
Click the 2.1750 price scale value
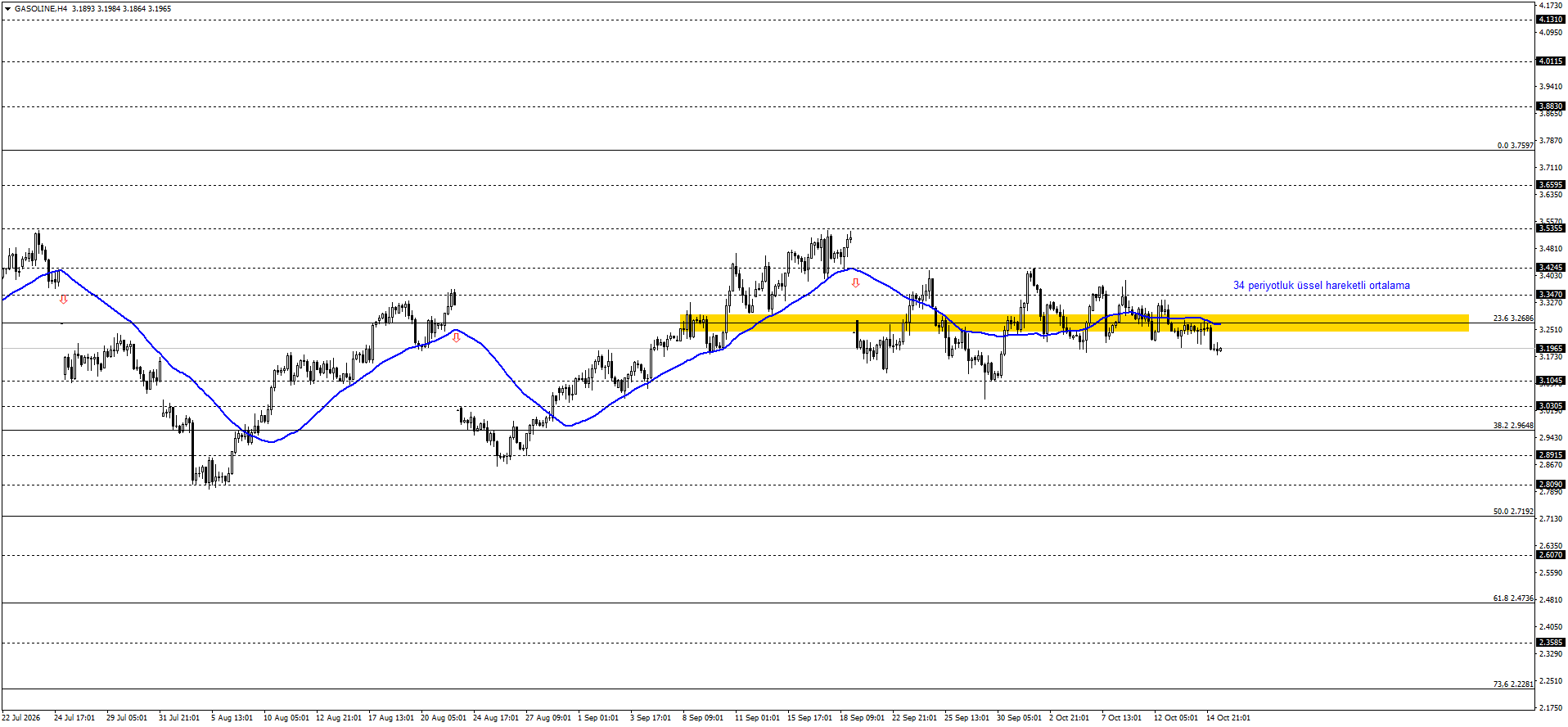point(1551,708)
